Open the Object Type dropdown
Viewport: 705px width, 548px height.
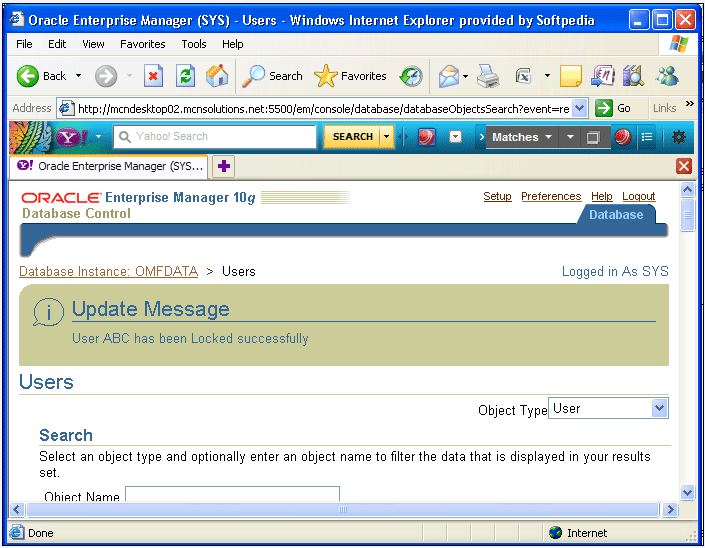tap(659, 408)
